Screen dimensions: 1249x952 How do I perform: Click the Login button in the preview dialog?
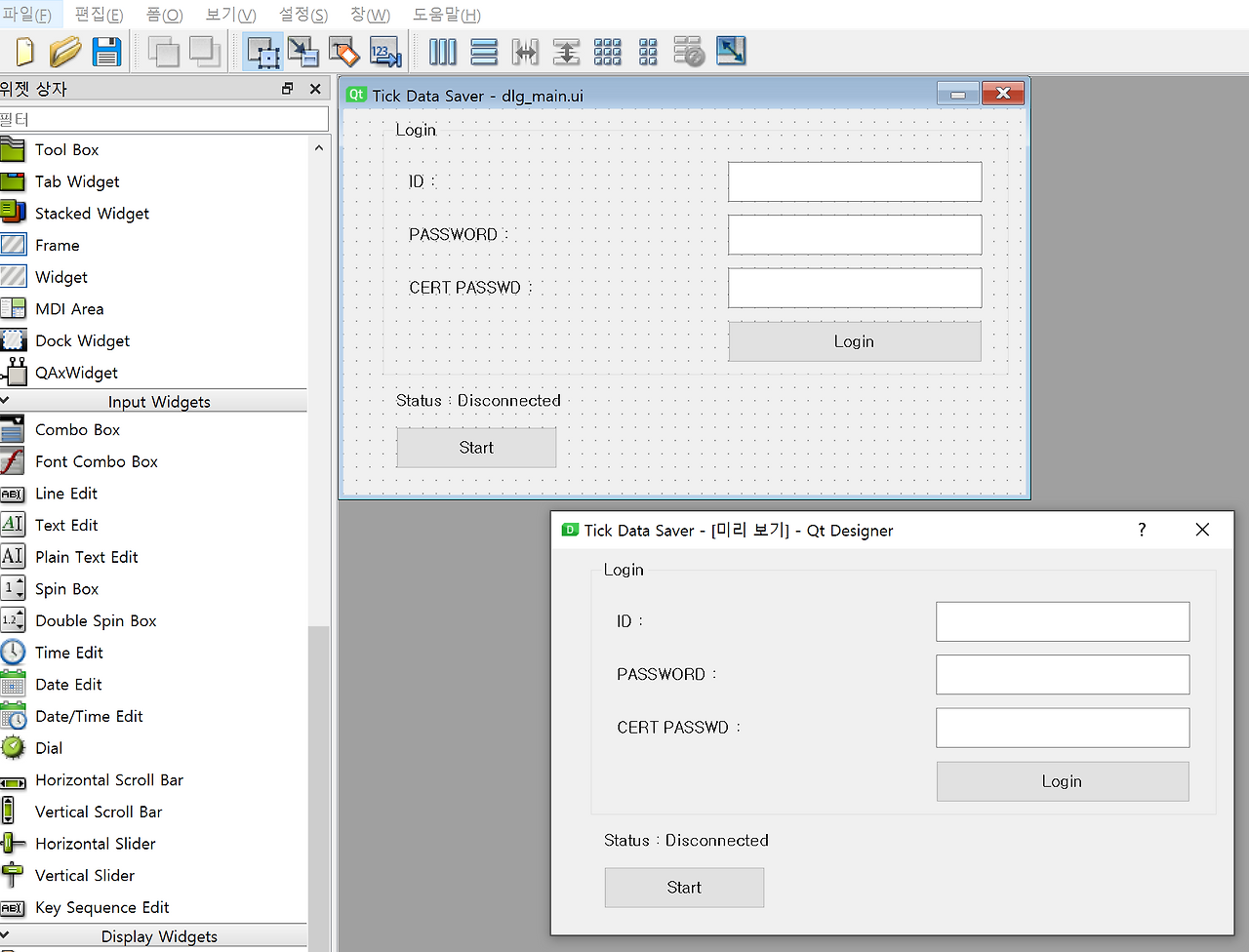point(1062,780)
